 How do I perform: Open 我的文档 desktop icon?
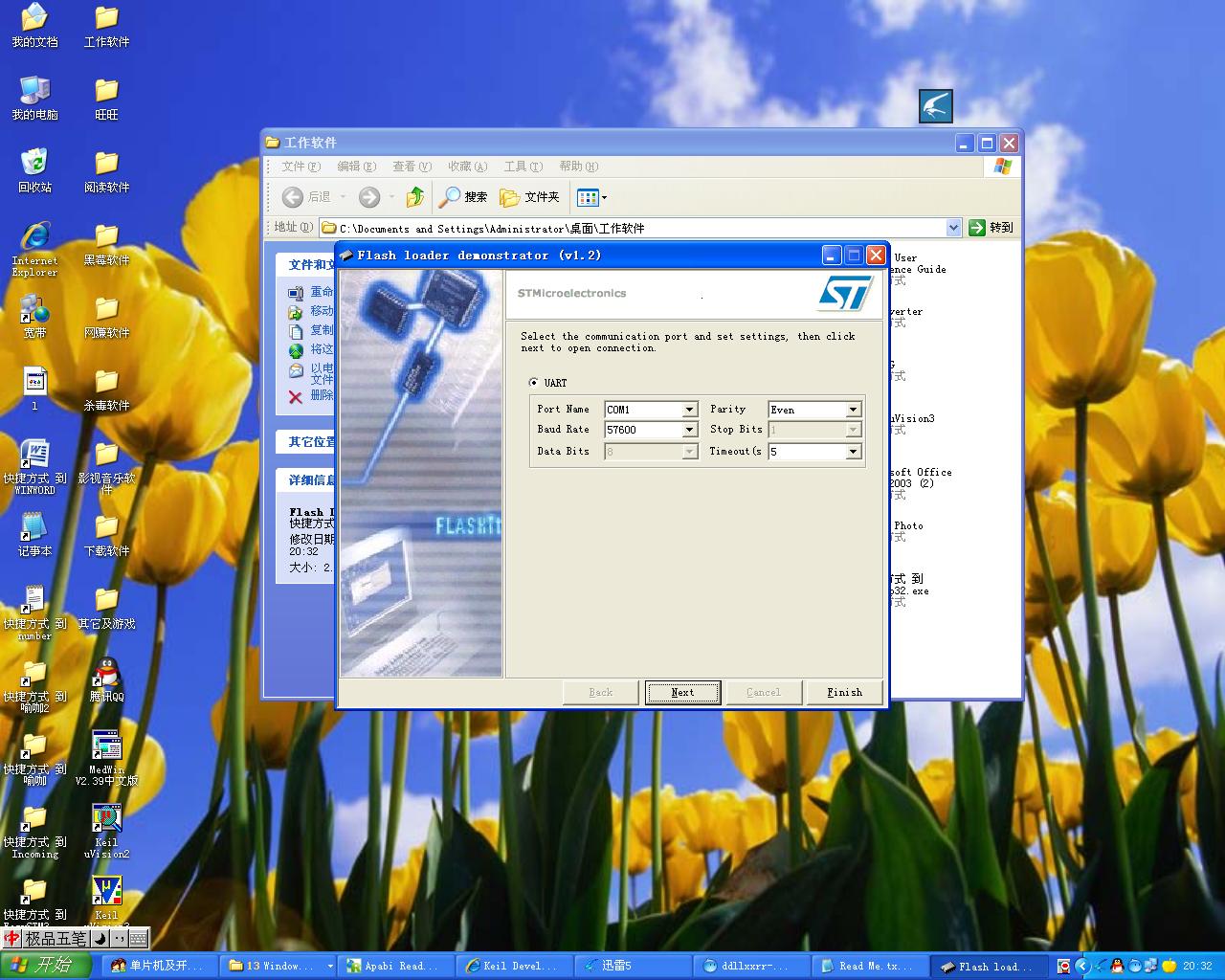click(34, 26)
